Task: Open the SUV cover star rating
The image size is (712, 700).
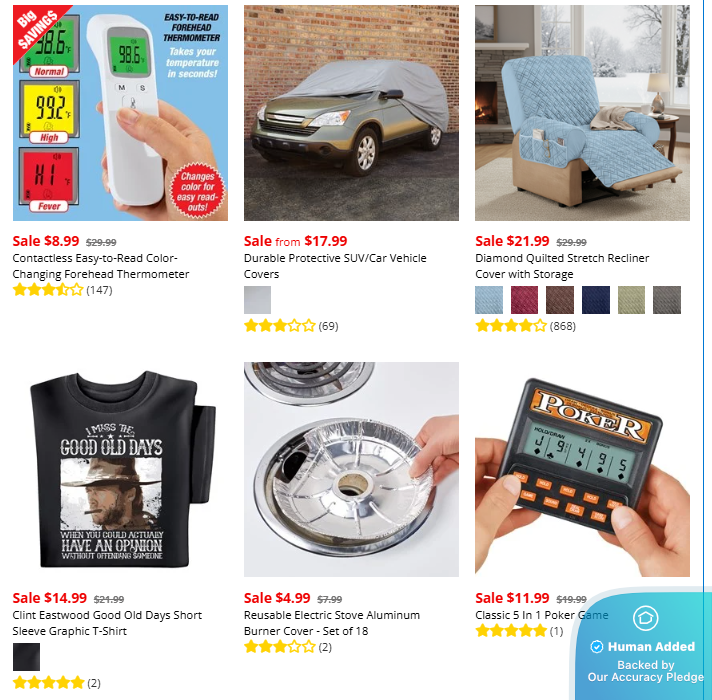Action: (x=291, y=325)
